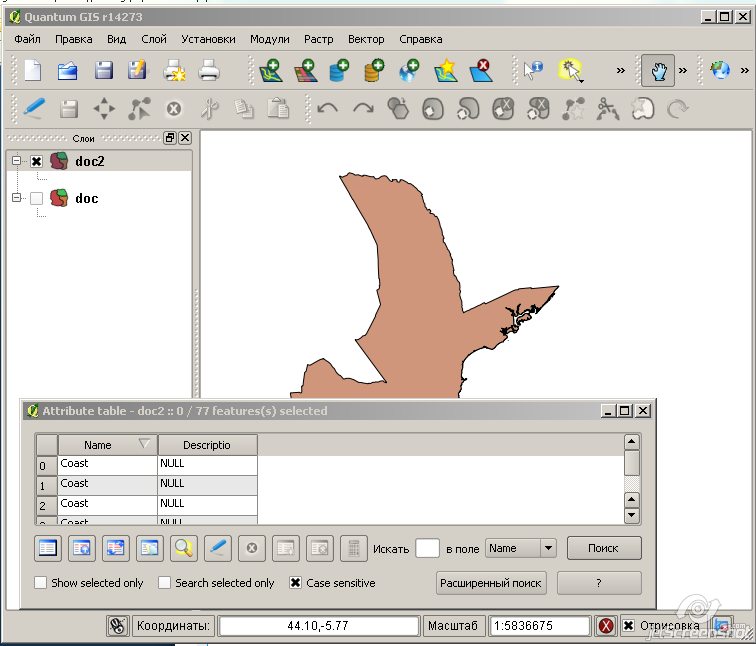Open the Модули menu
The width and height of the screenshot is (756, 646).
pos(270,39)
